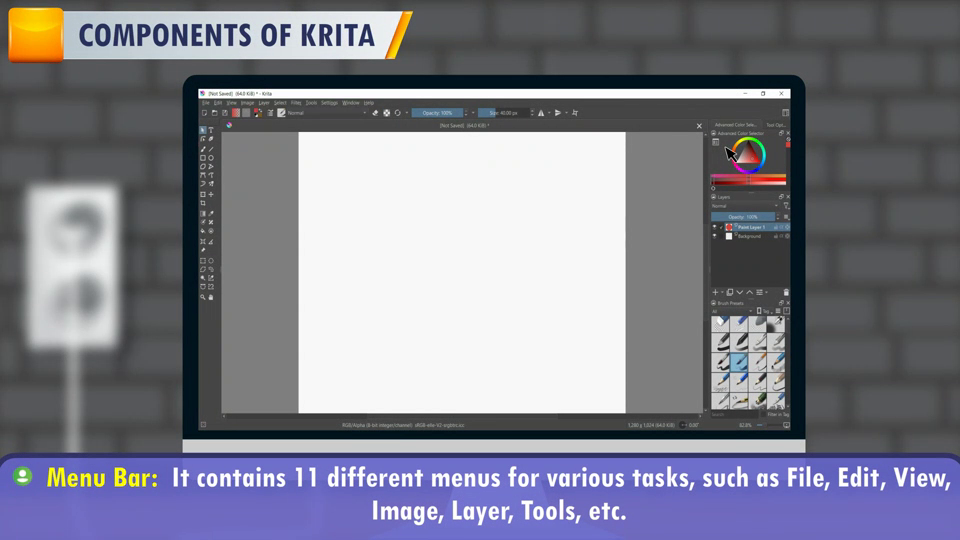Screen dimensions: 960x540
Task: Select the Rectangular Selection tool
Action: click(x=203, y=261)
